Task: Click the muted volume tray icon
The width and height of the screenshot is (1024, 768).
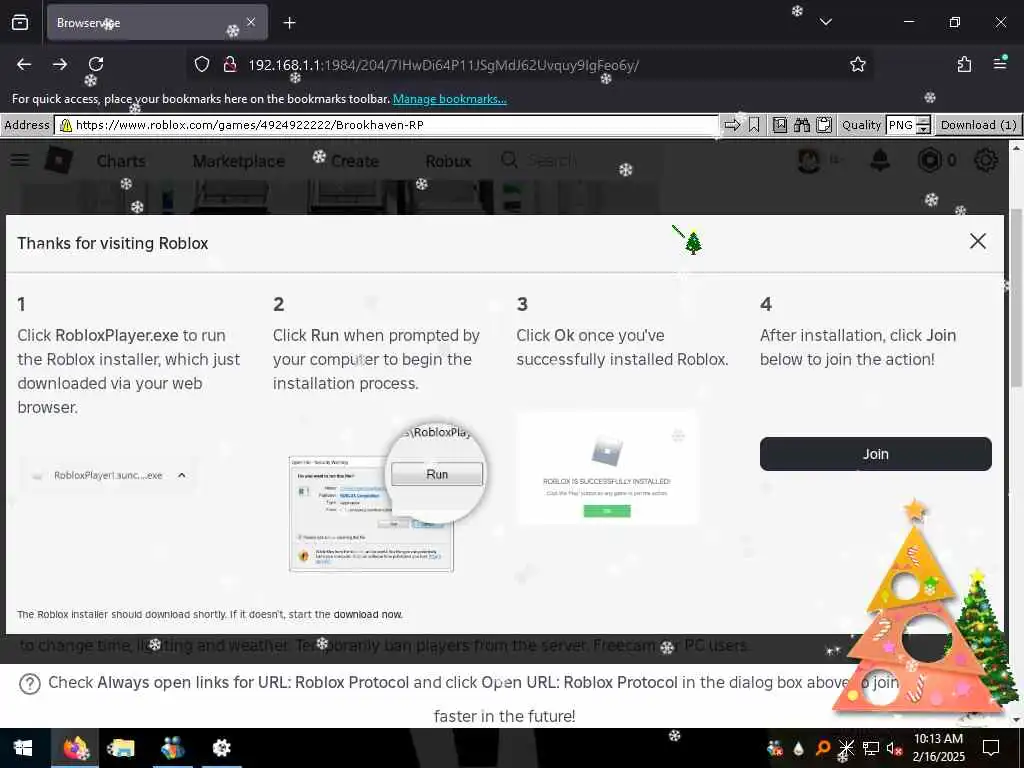Action: pyautogui.click(x=894, y=748)
